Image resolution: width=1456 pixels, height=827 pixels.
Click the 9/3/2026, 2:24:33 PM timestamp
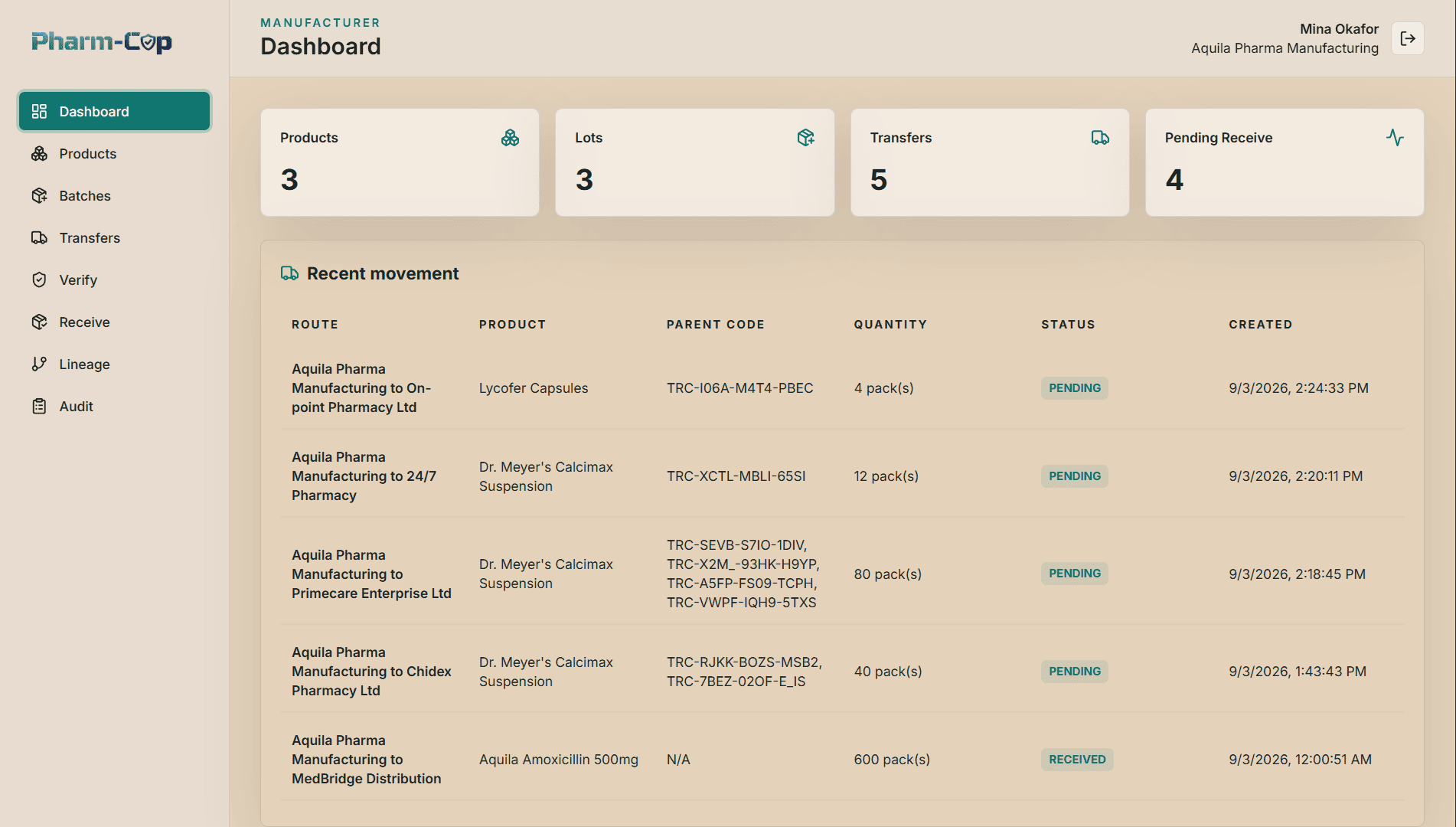(x=1298, y=388)
